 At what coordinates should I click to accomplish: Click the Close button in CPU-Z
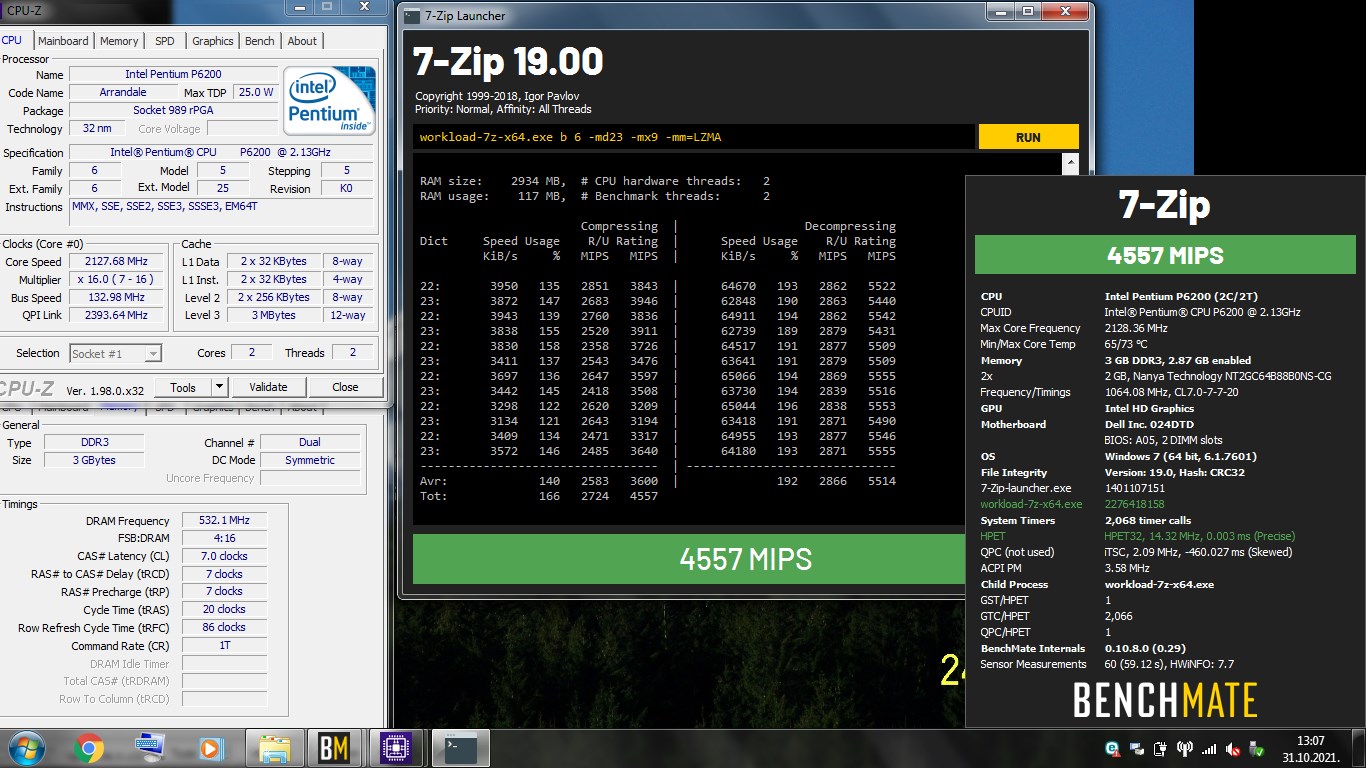345,387
